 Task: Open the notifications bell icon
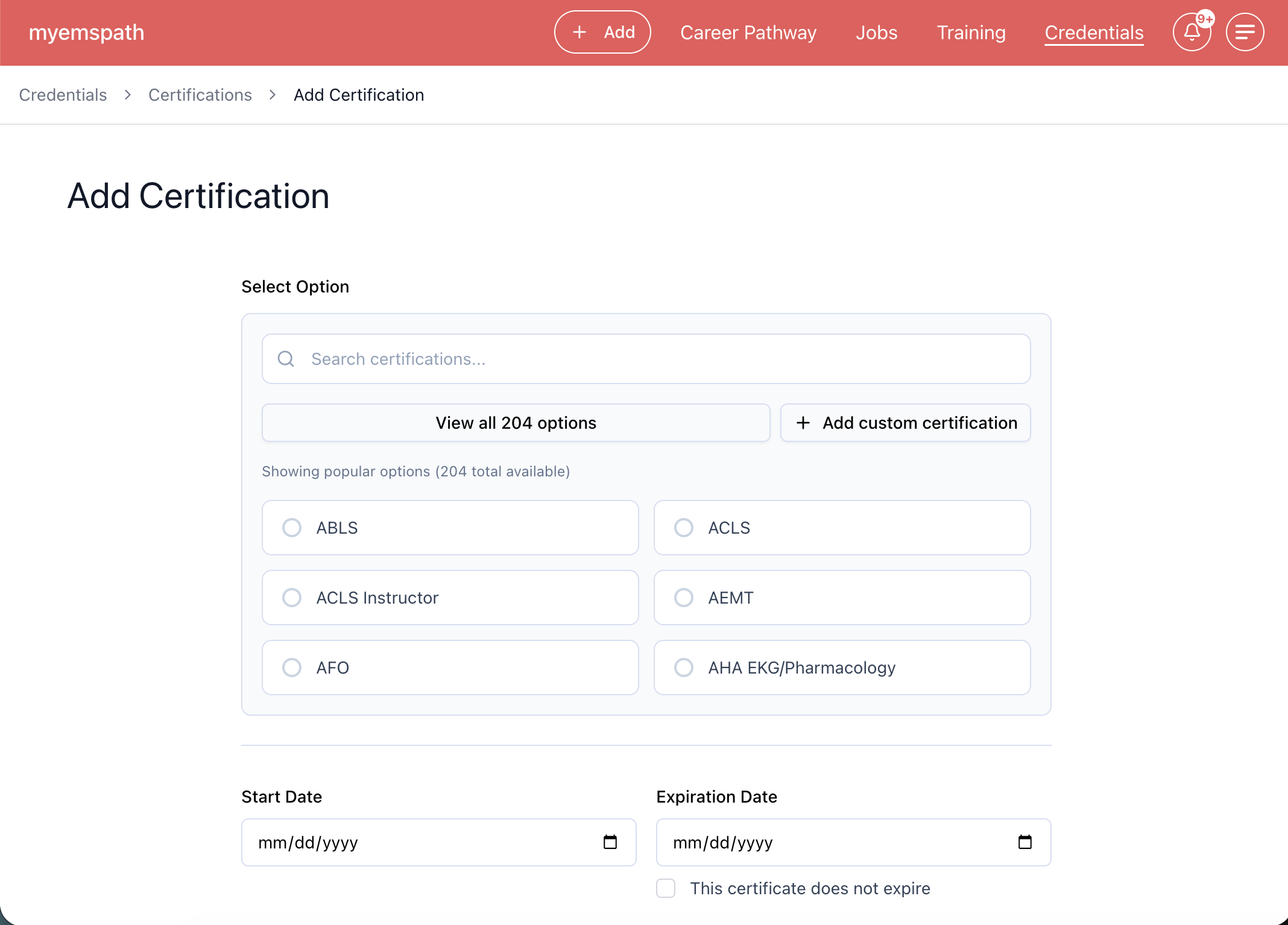1192,33
